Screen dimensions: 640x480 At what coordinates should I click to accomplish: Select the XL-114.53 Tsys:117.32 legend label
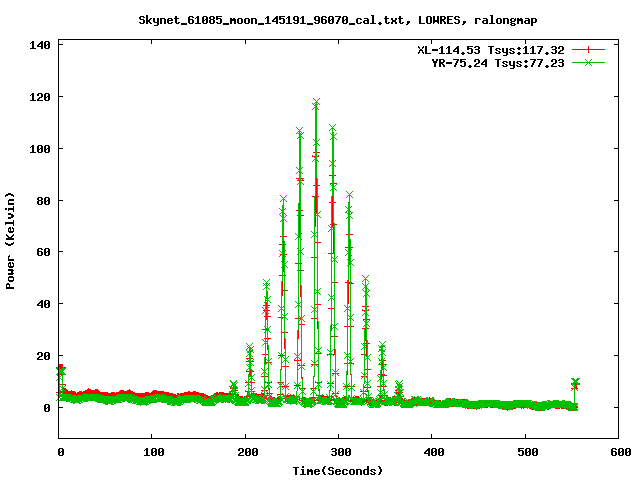(x=490, y=49)
